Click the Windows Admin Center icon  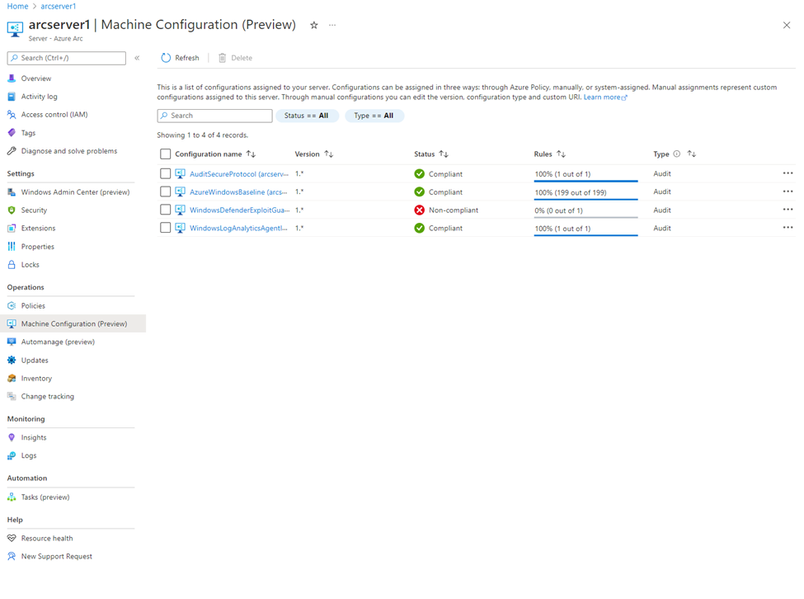(11, 192)
